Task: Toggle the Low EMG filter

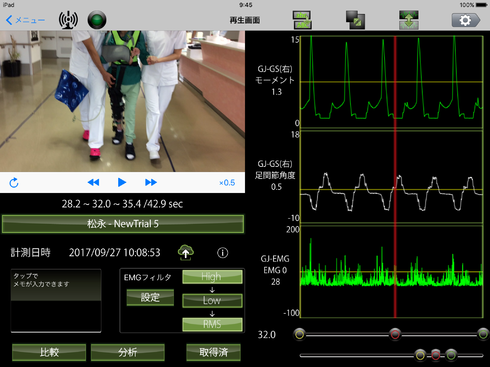Action: tap(212, 300)
